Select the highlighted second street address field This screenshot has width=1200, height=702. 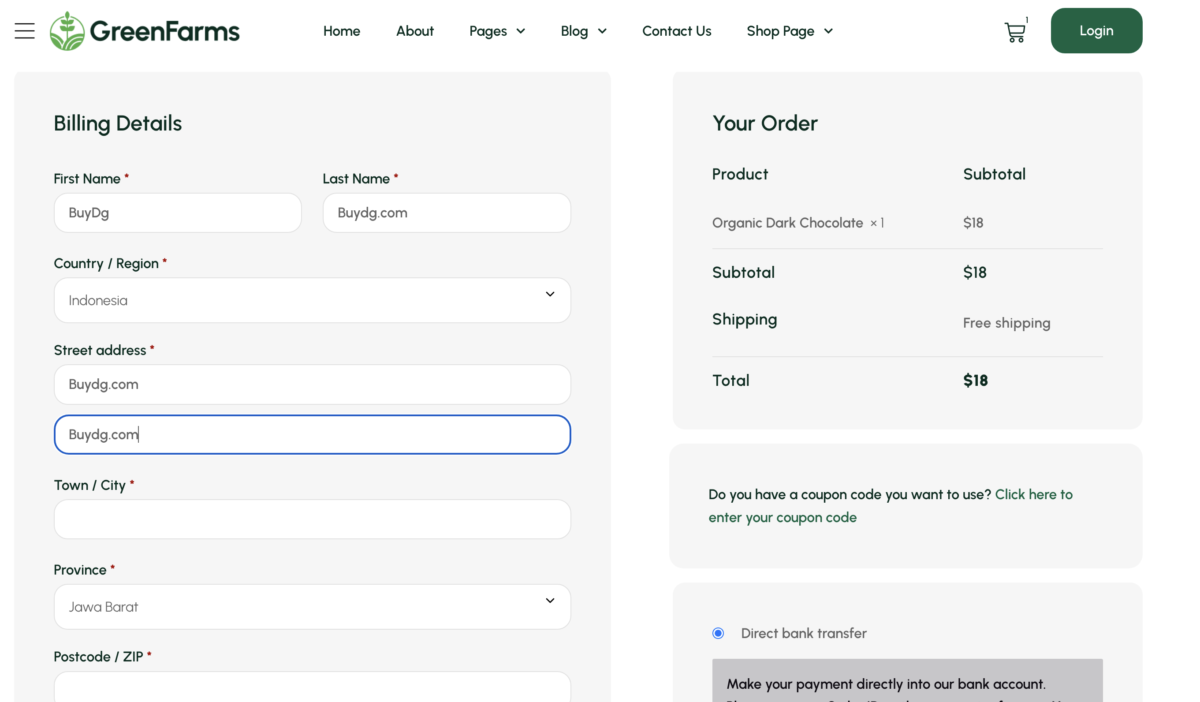click(312, 434)
